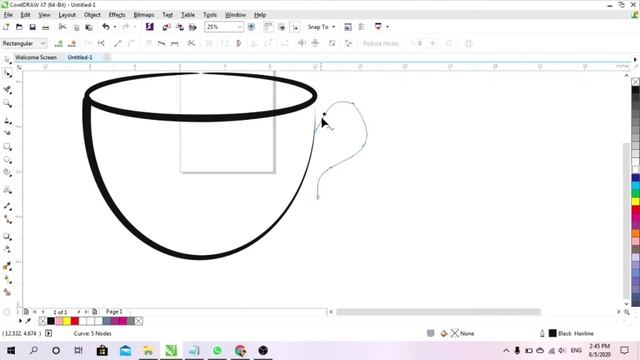Click the horizontal scrollbar thumb
This screenshot has height=360, width=640.
pyautogui.click(x=438, y=312)
